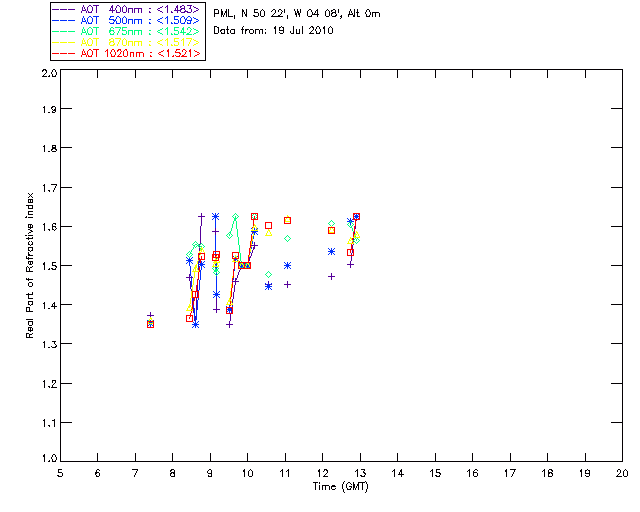This screenshot has height=512, width=640.
Task: Click the 'Data from: 19 Jul 2010' text
Action: point(273,31)
